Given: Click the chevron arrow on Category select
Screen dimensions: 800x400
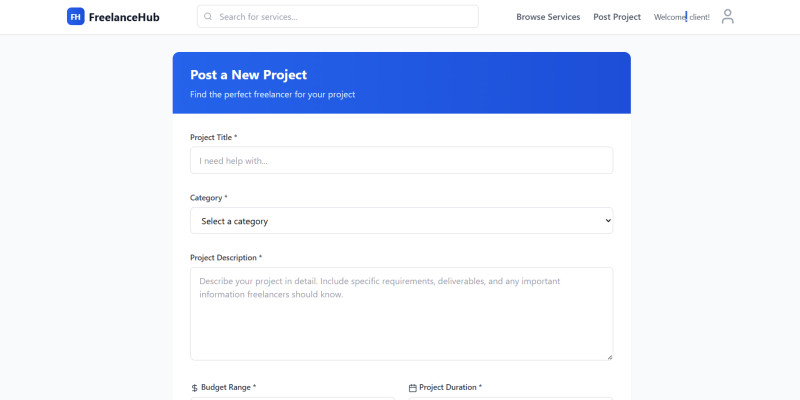Looking at the screenshot, I should (x=607, y=221).
